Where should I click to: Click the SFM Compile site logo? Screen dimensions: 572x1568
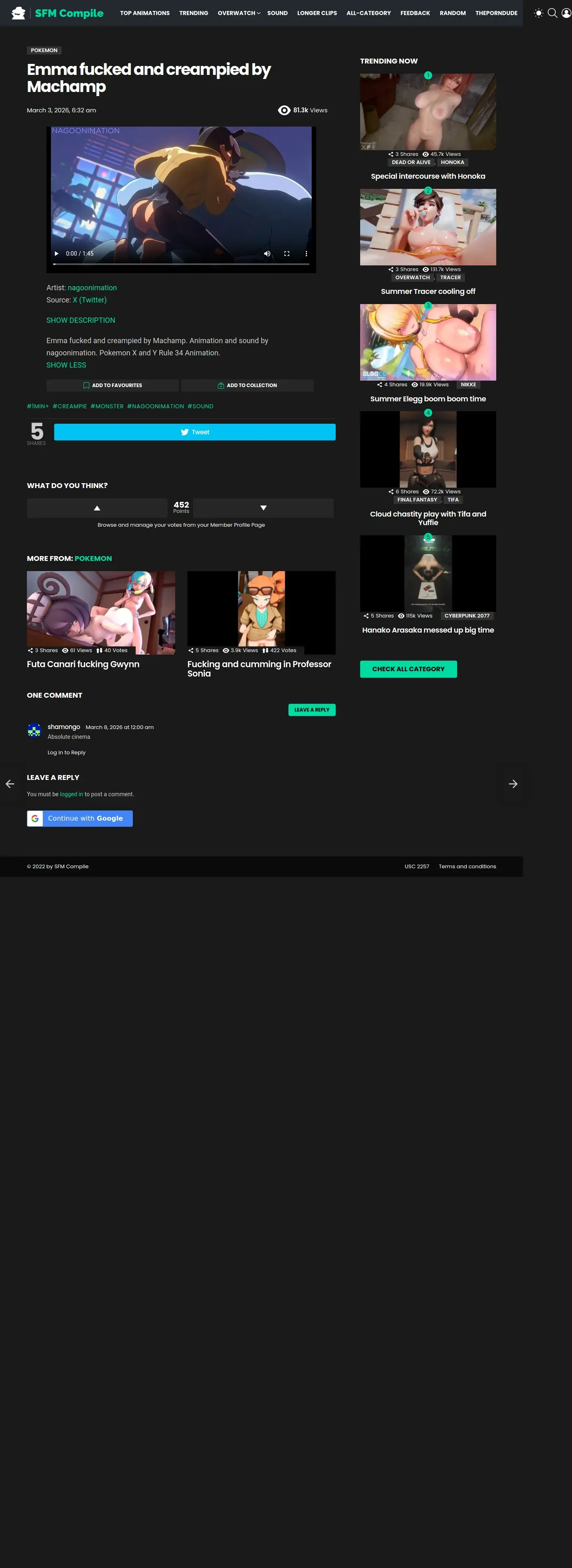tap(57, 13)
